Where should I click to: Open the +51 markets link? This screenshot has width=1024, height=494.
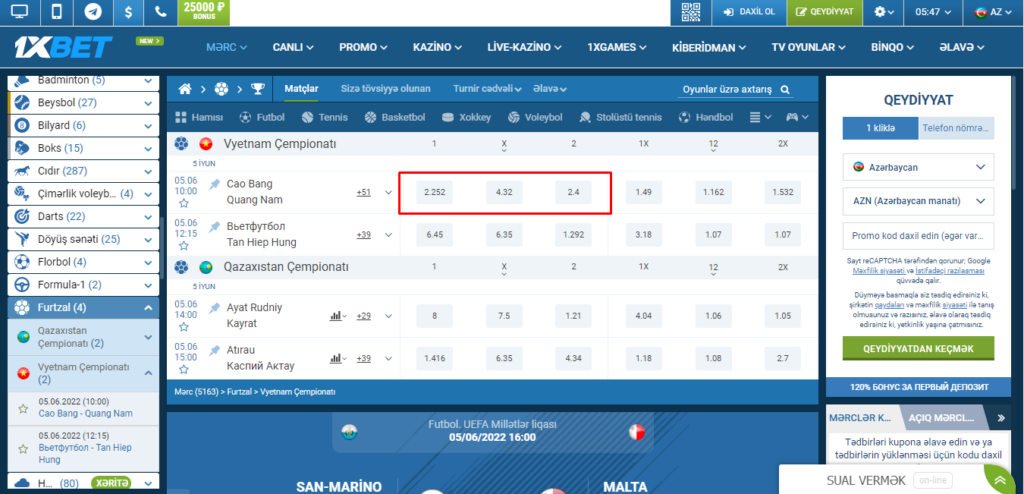(x=364, y=193)
